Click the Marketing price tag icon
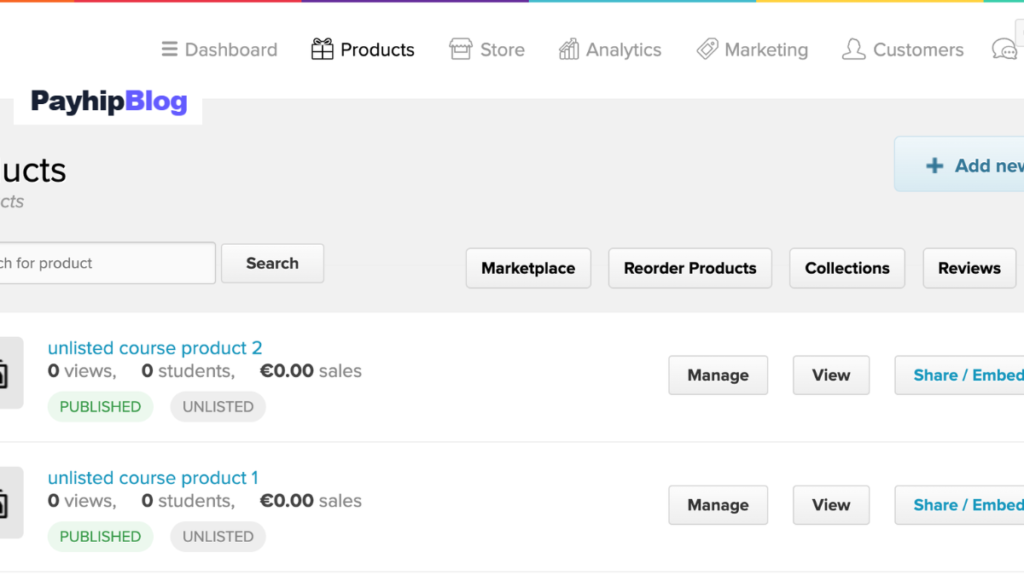Screen dimensions: 1024x576 pos(707,49)
